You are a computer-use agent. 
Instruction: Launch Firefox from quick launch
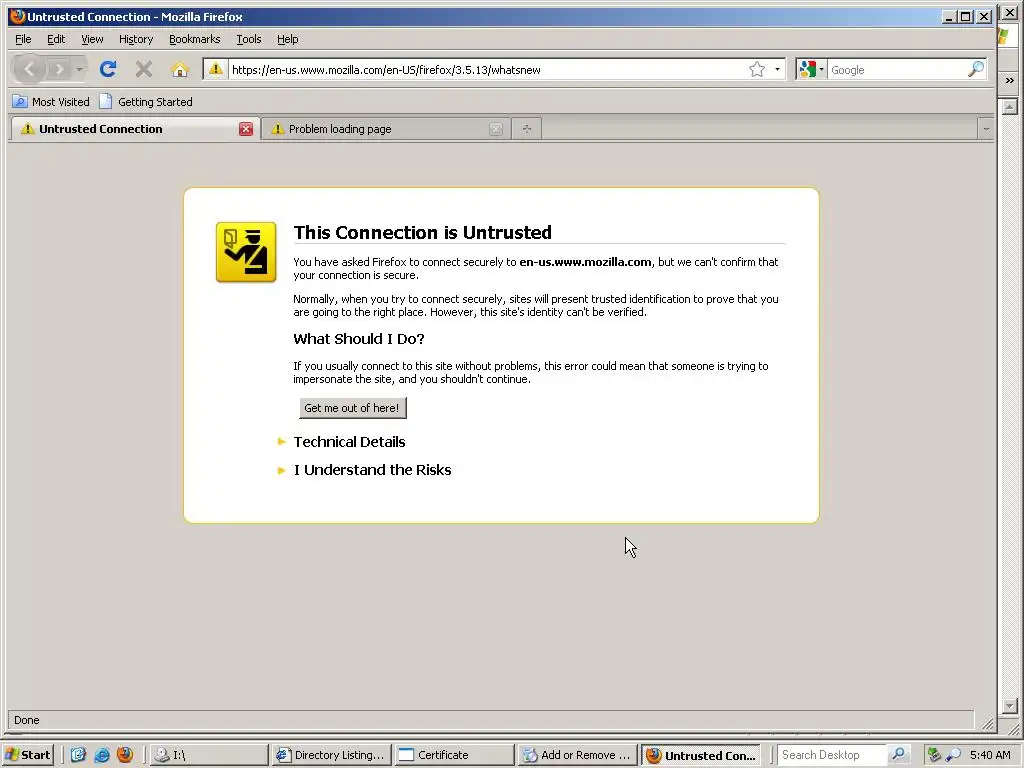125,755
